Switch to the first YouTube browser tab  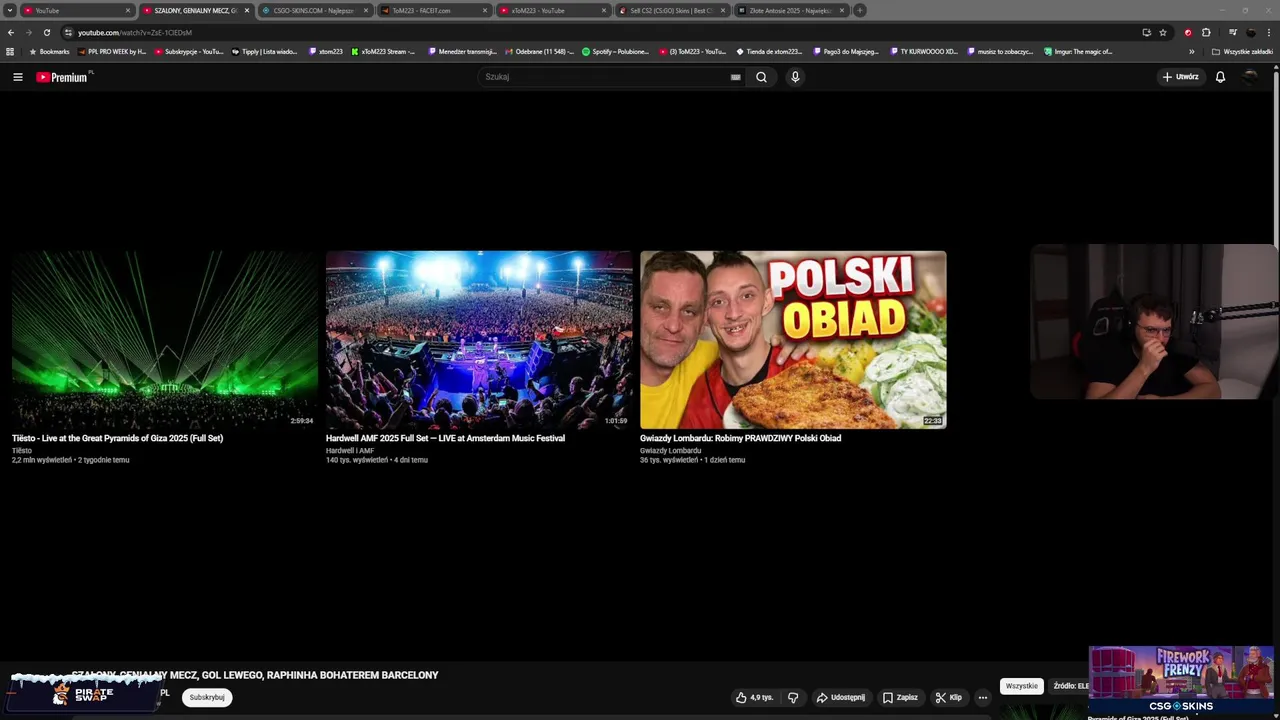[x=77, y=10]
